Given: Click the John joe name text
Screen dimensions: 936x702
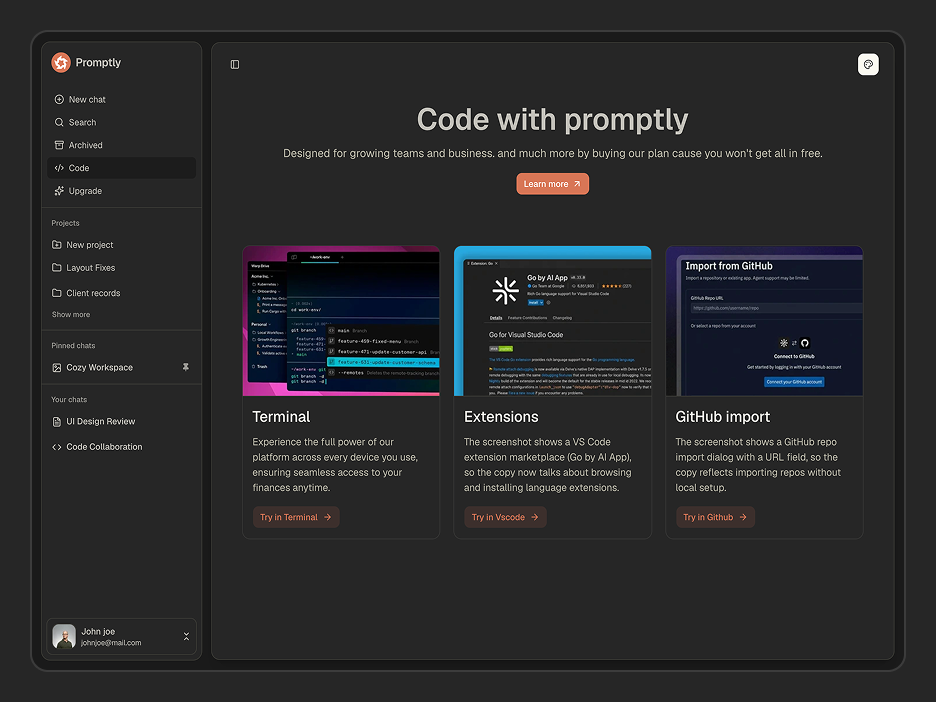Looking at the screenshot, I should [x=98, y=632].
